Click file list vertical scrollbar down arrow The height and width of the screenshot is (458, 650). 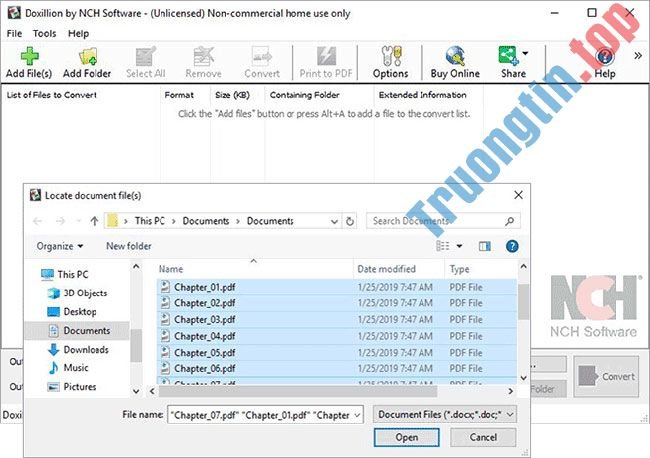click(524, 378)
